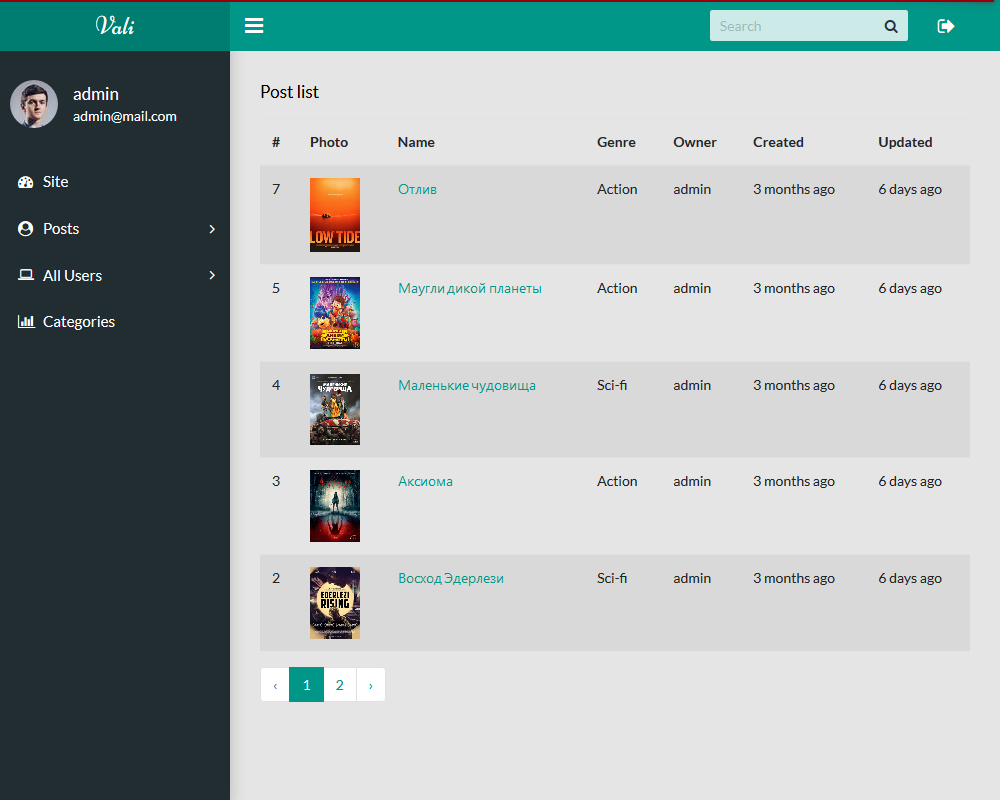Open the Posts menu item
Screen dimensions: 1000x800
115,229
